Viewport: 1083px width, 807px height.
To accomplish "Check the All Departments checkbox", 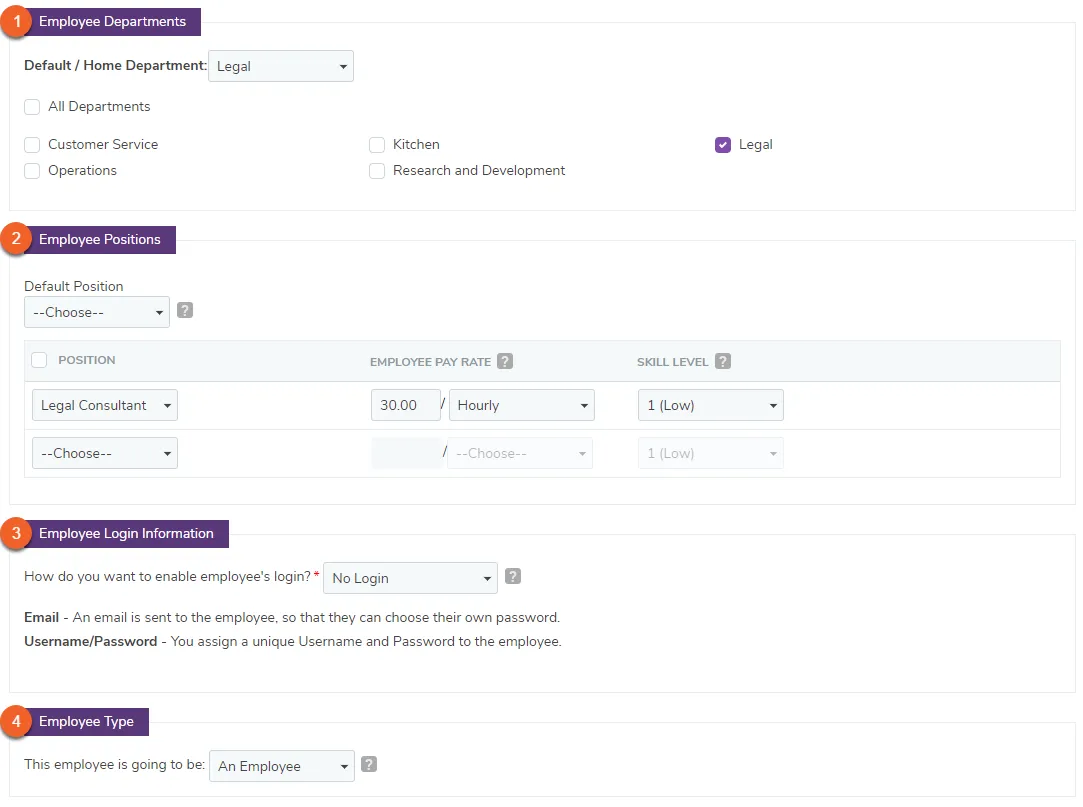I will tap(32, 107).
